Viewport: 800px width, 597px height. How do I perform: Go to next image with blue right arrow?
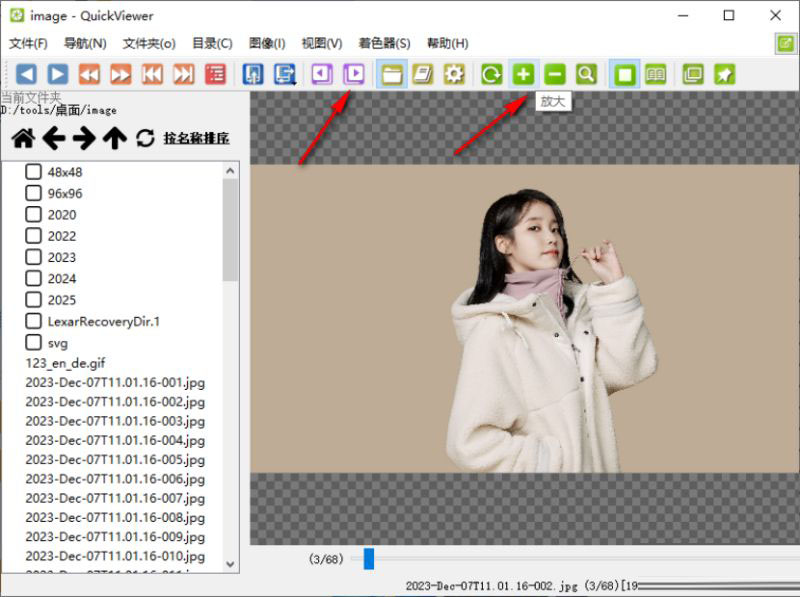[x=58, y=74]
